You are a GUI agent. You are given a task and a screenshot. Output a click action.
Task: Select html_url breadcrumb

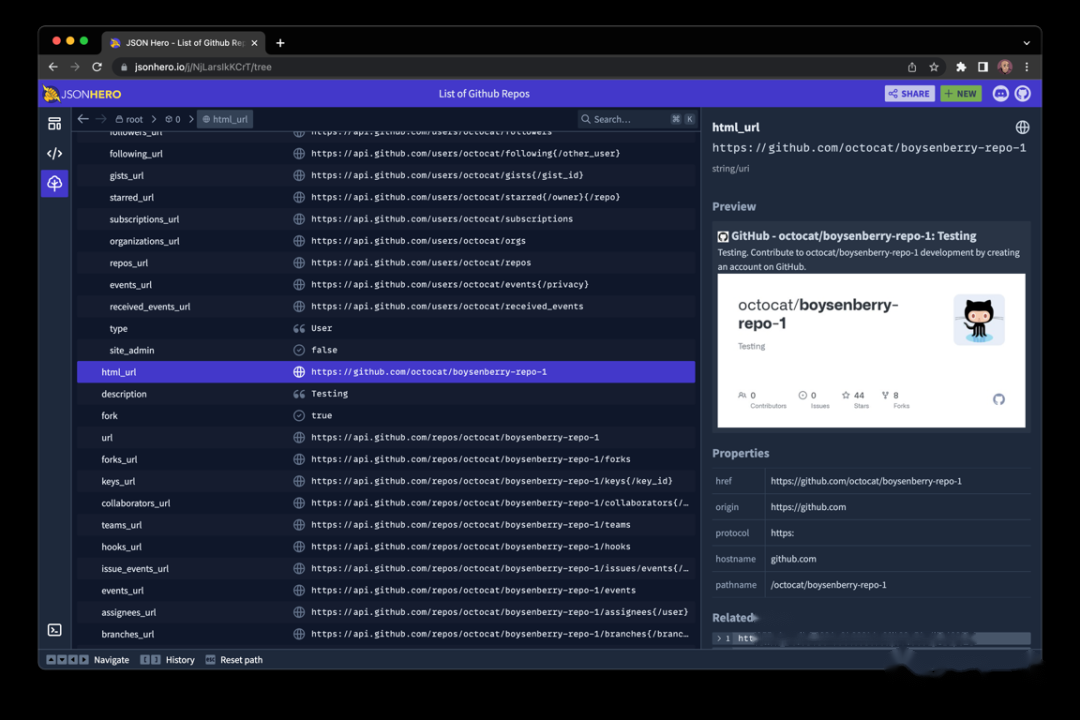(225, 119)
